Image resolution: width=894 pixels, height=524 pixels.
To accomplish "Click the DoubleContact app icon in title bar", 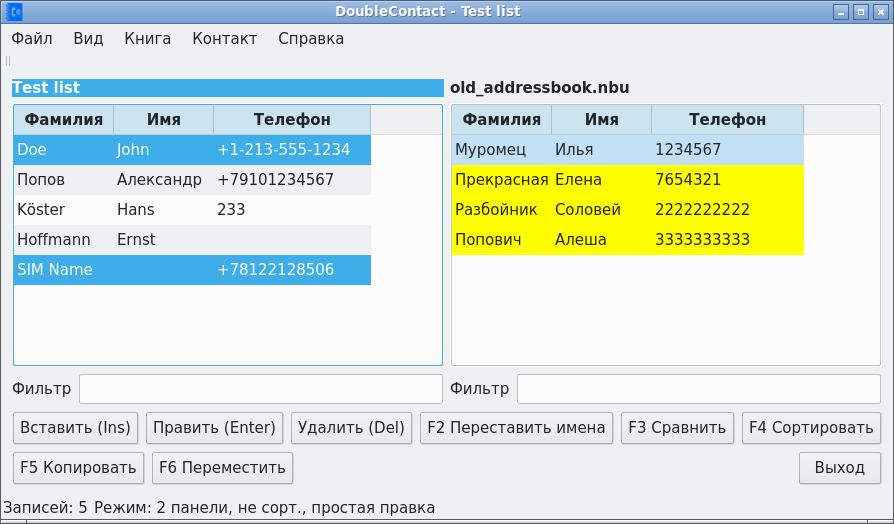I will tap(14, 11).
